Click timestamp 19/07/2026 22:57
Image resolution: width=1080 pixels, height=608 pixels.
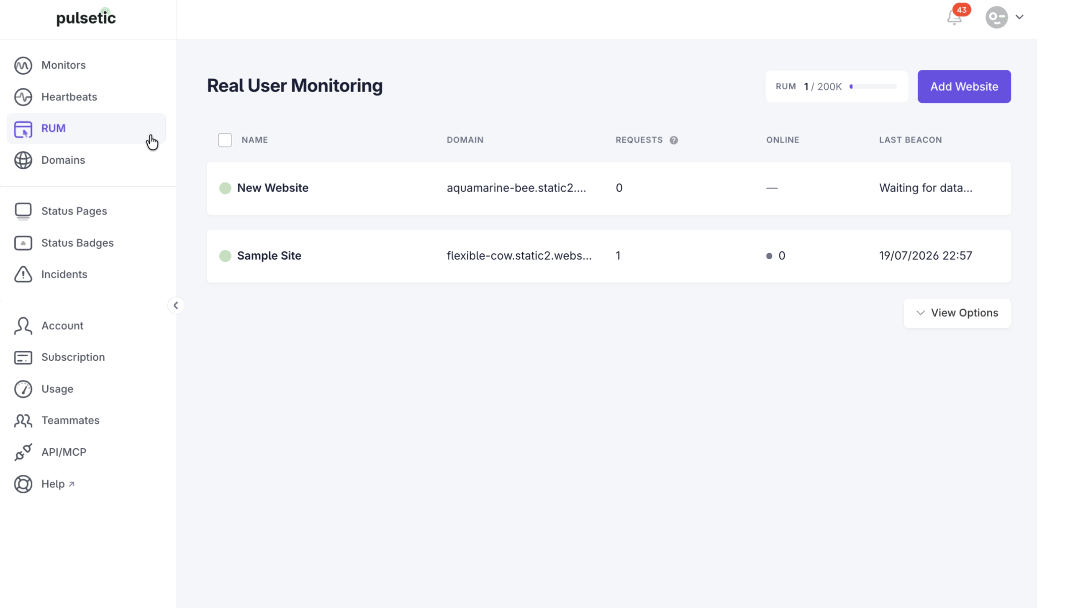click(926, 256)
